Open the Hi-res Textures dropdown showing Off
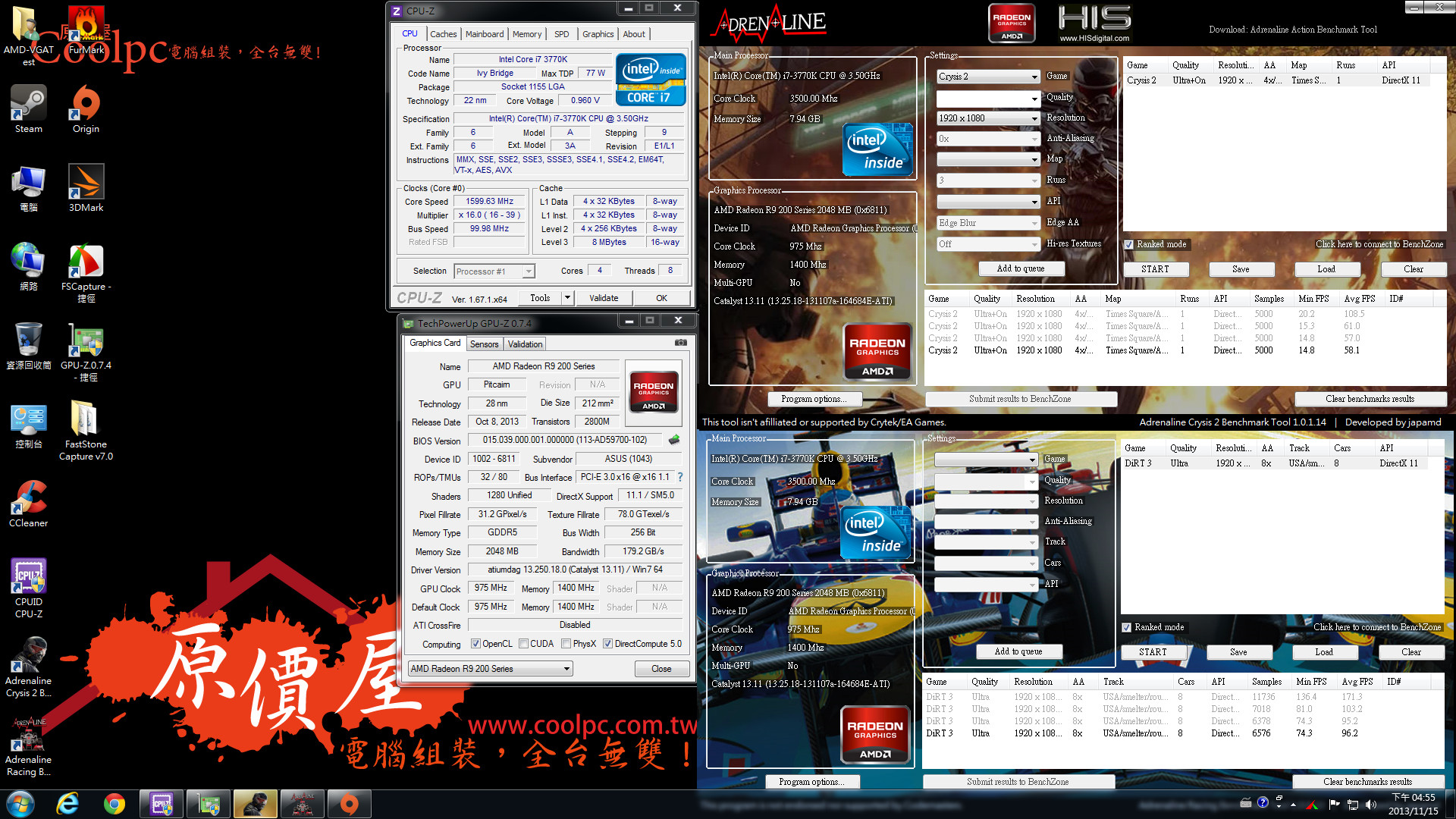1456x819 pixels. click(988, 244)
